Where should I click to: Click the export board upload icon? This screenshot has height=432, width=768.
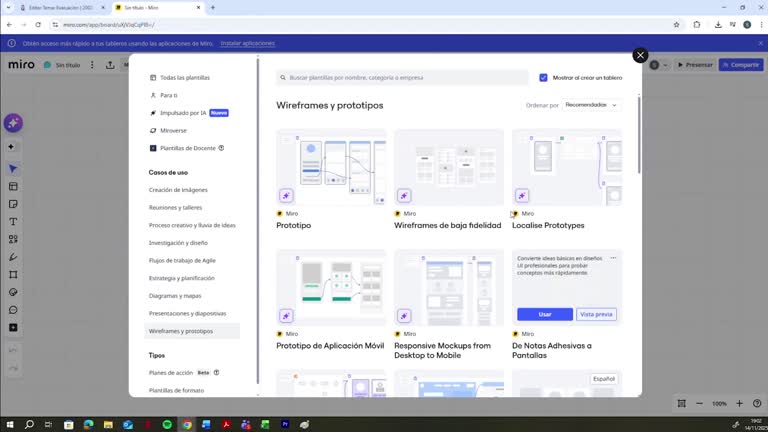pyautogui.click(x=110, y=65)
